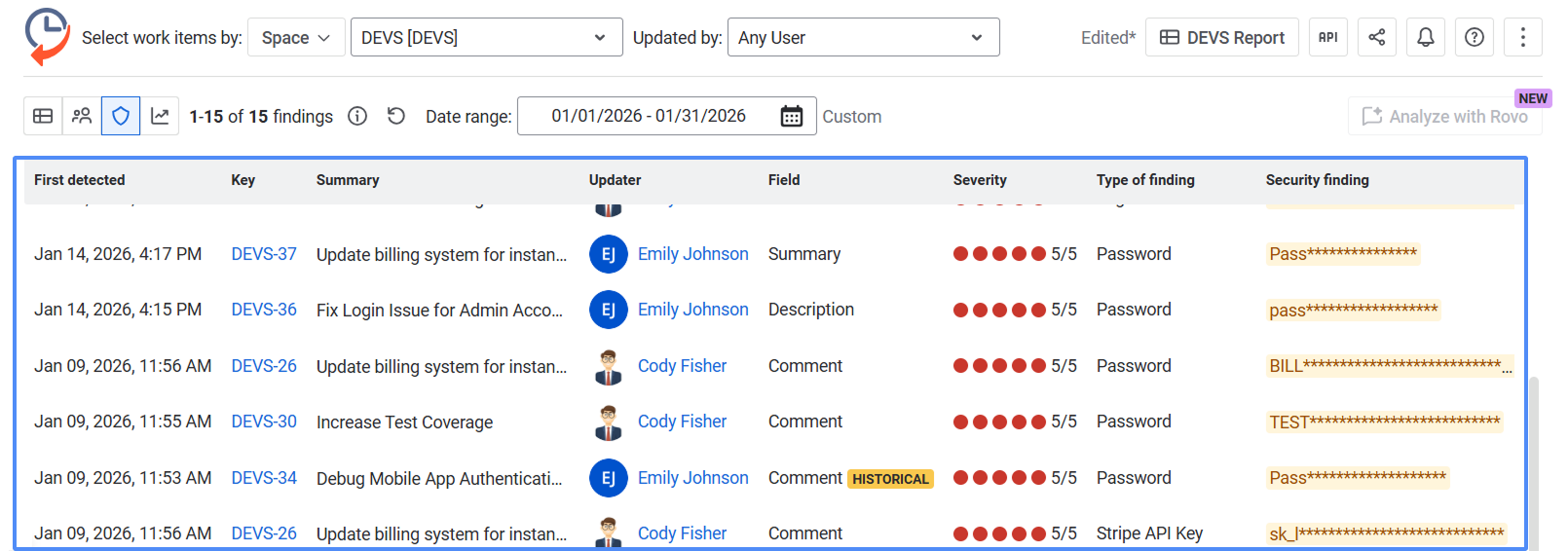
Task: Open the chart view icon
Action: (160, 116)
